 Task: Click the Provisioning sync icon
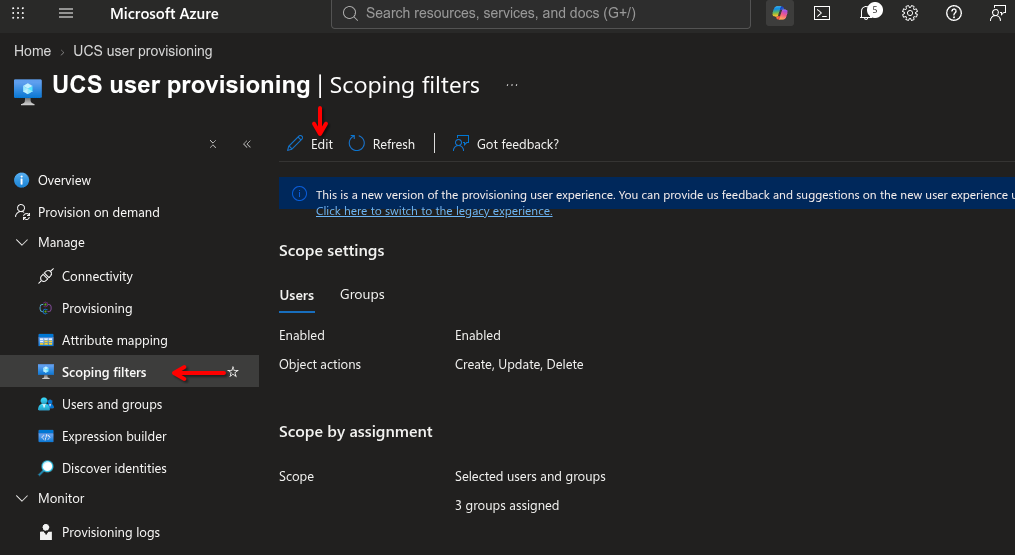click(x=45, y=308)
